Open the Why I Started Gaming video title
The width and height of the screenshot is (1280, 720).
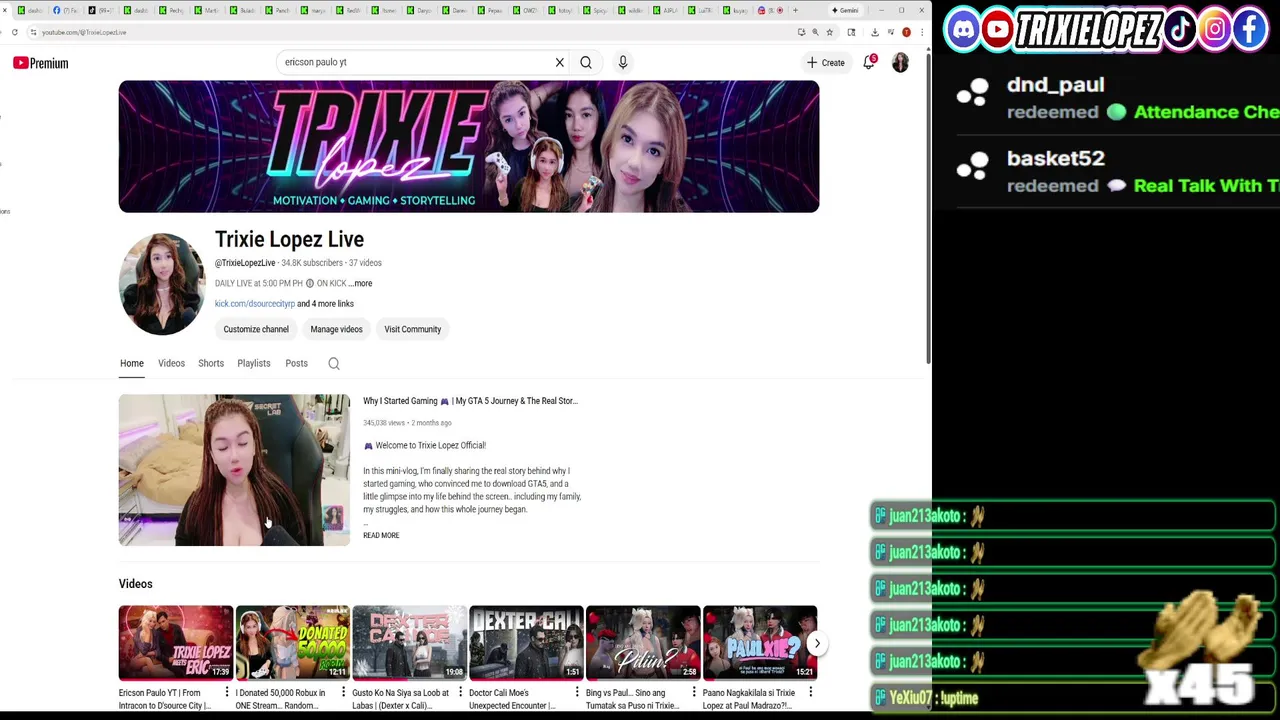(x=470, y=401)
